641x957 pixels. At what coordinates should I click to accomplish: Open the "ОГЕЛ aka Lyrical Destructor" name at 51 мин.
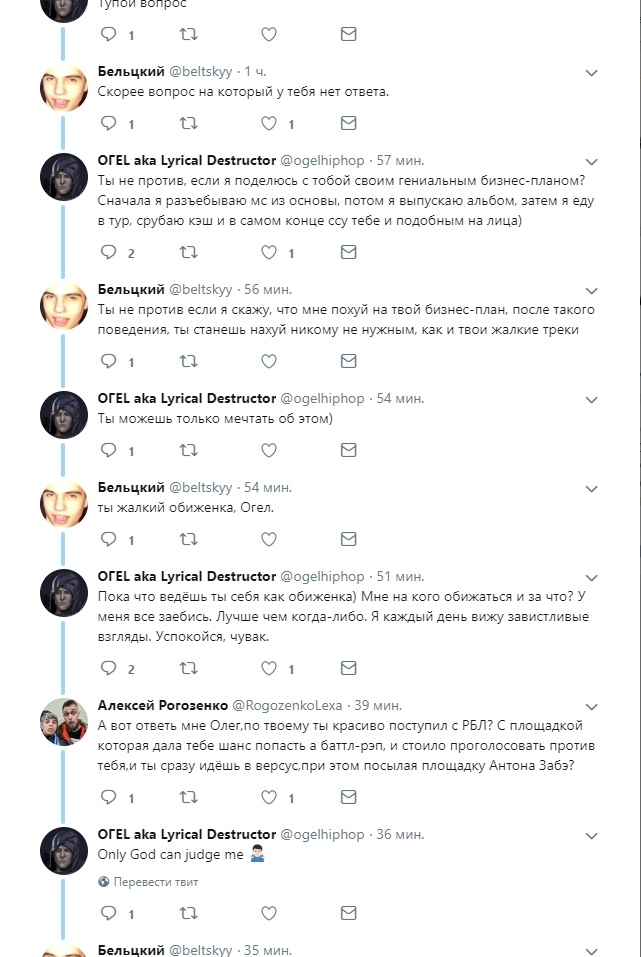[186, 576]
